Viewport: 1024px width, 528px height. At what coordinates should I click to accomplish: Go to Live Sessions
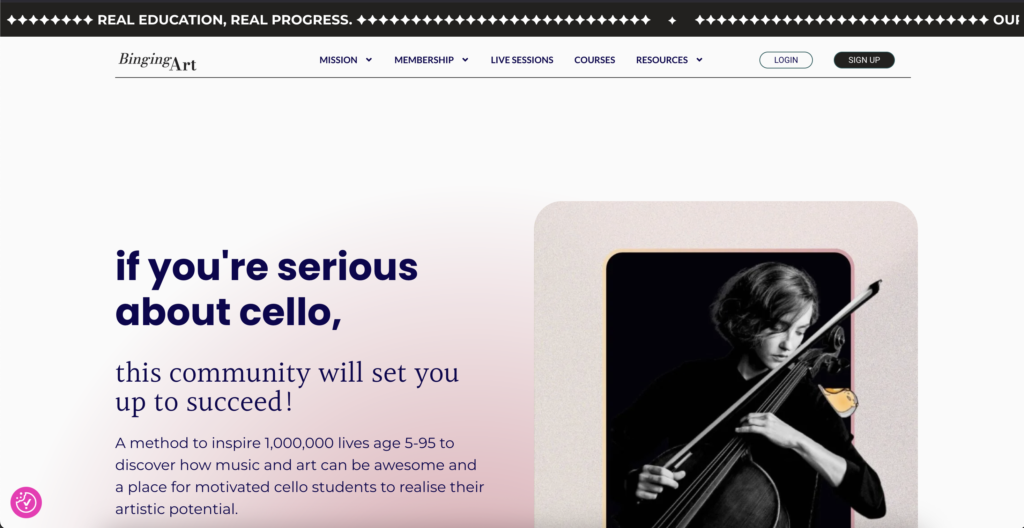coord(522,60)
